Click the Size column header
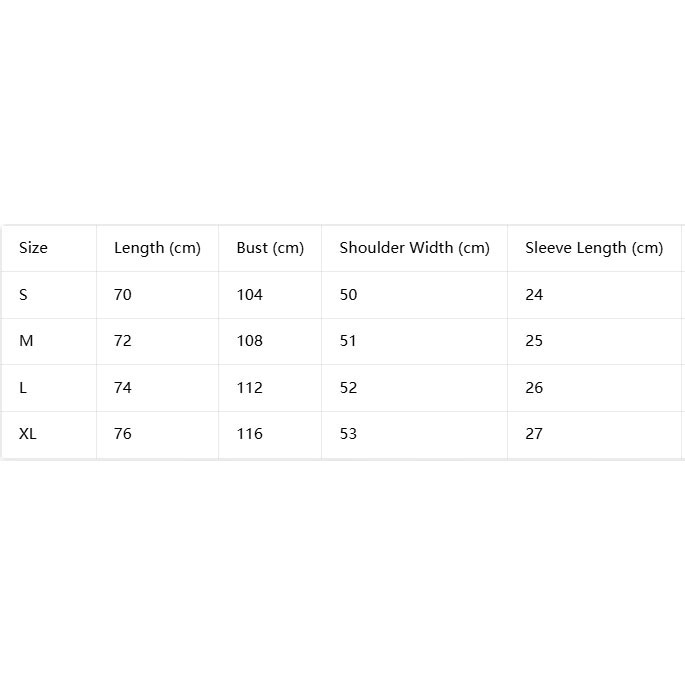 33,248
